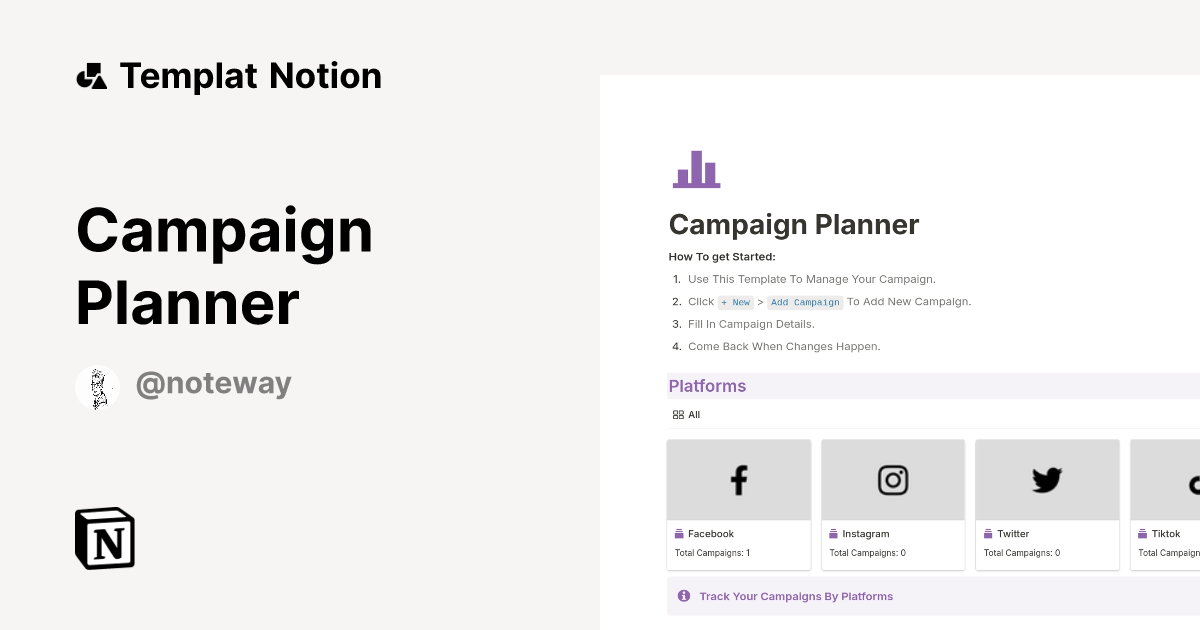1200x630 pixels.
Task: Click the Twitter bird icon
Action: click(x=1046, y=479)
